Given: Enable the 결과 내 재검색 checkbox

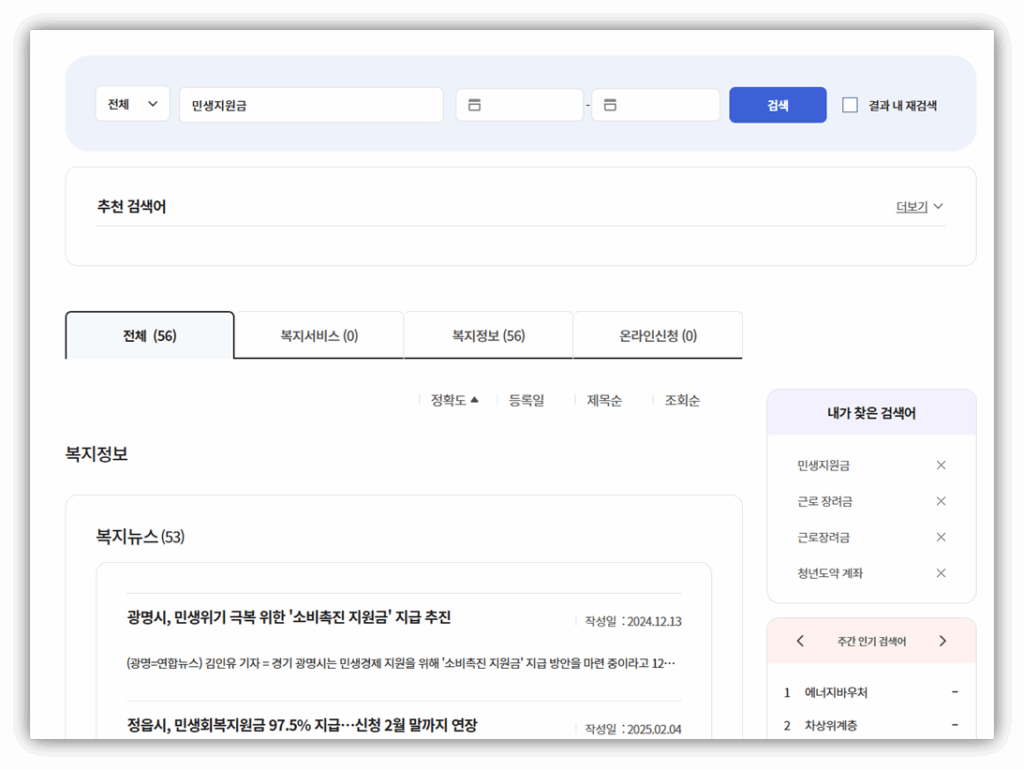Looking at the screenshot, I should click(850, 105).
